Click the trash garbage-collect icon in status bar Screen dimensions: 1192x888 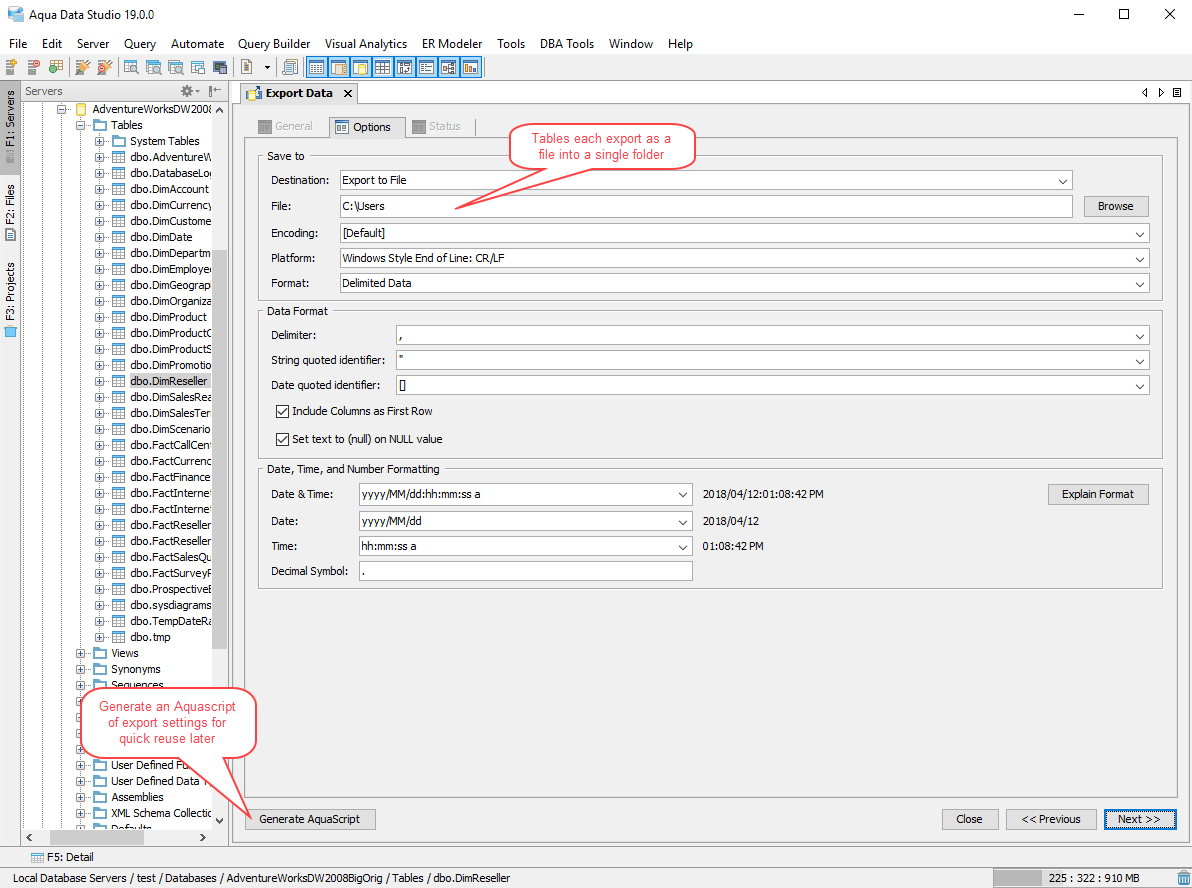click(1183, 878)
